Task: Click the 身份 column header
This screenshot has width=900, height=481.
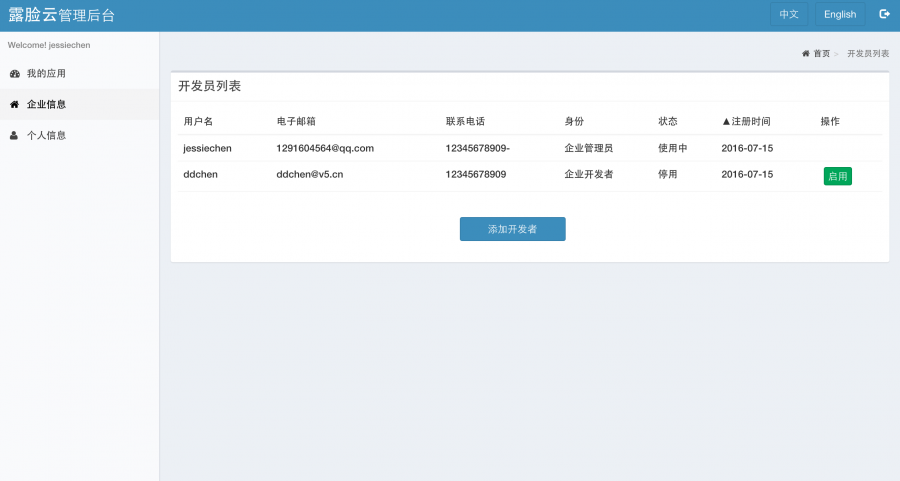Action: click(574, 121)
